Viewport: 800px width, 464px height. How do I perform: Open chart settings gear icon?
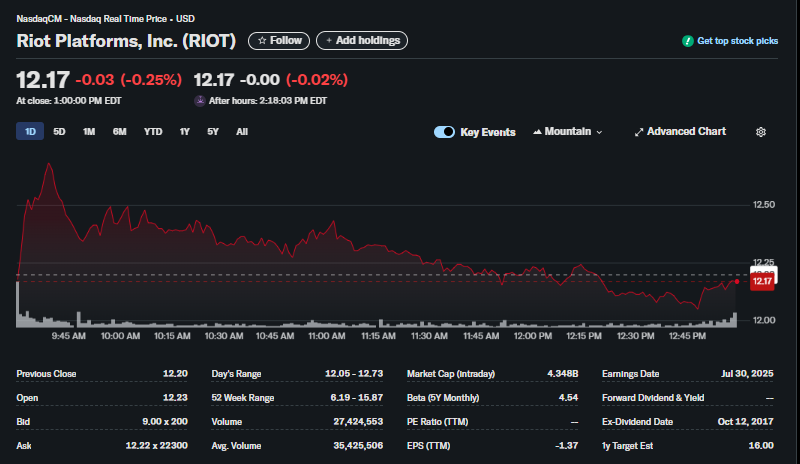pyautogui.click(x=760, y=132)
